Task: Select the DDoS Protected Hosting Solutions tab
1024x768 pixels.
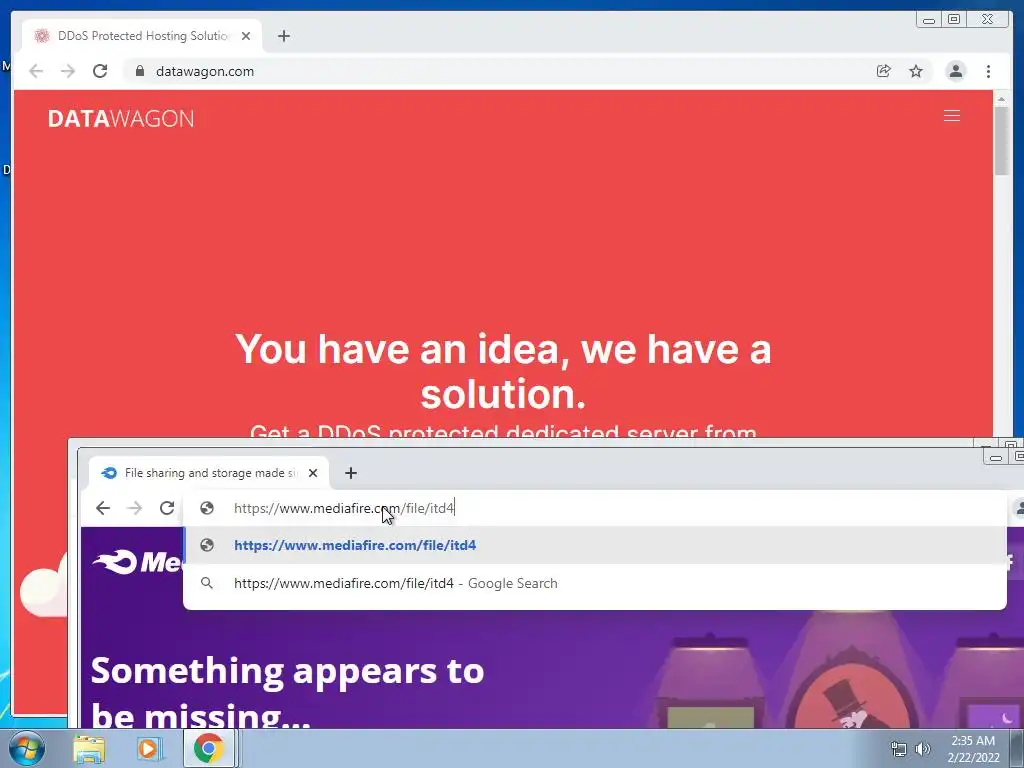Action: 143,36
